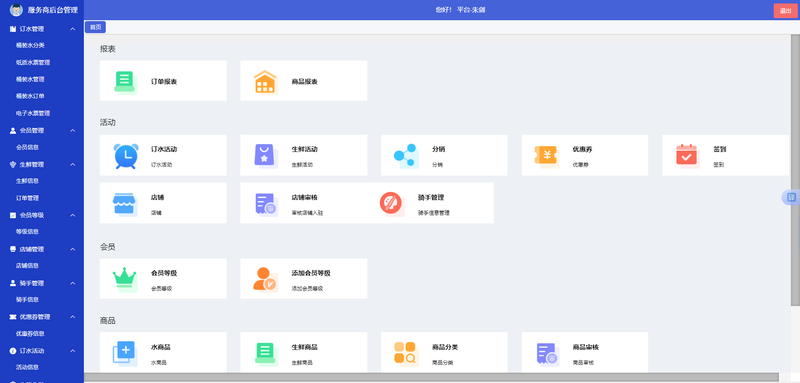Image resolution: width=800 pixels, height=383 pixels.
Task: Click the 签到 calendar check icon
Action: coord(687,156)
